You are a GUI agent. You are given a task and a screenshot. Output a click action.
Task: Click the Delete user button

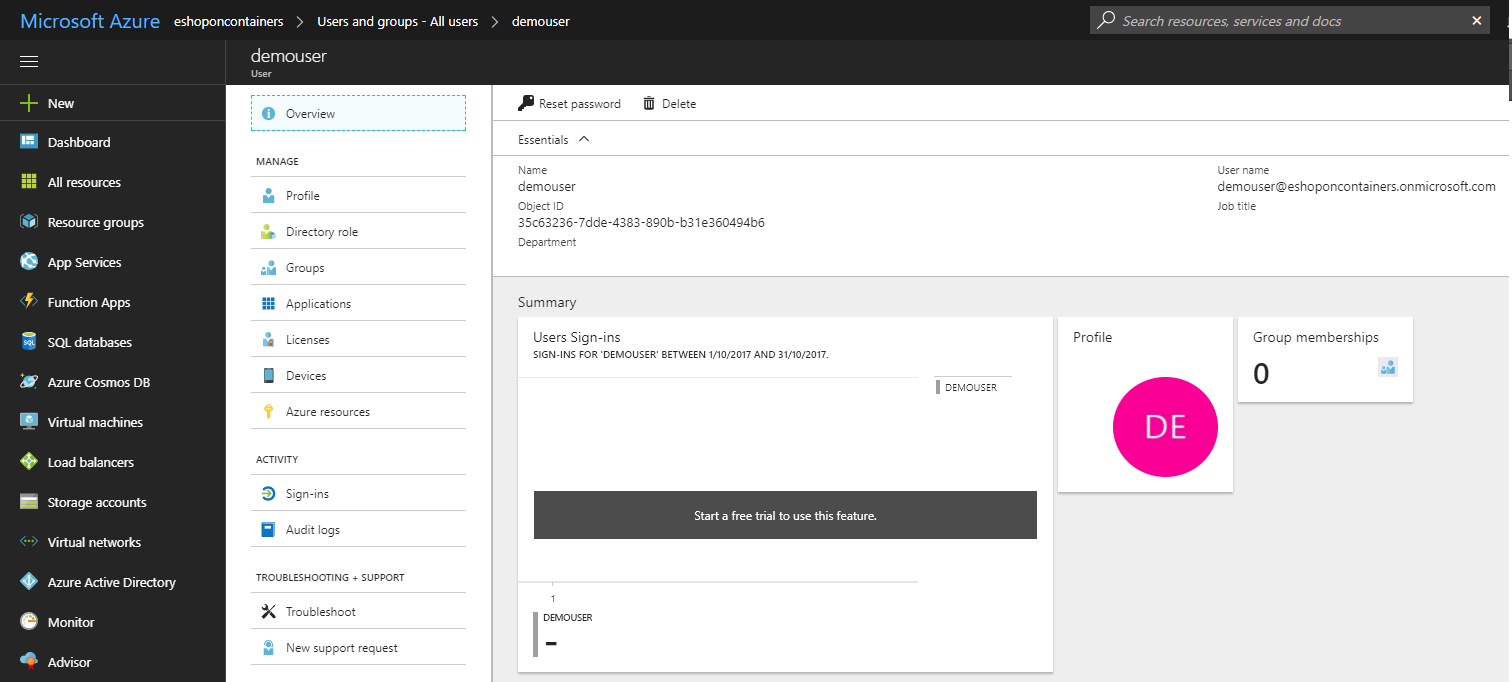(x=669, y=104)
